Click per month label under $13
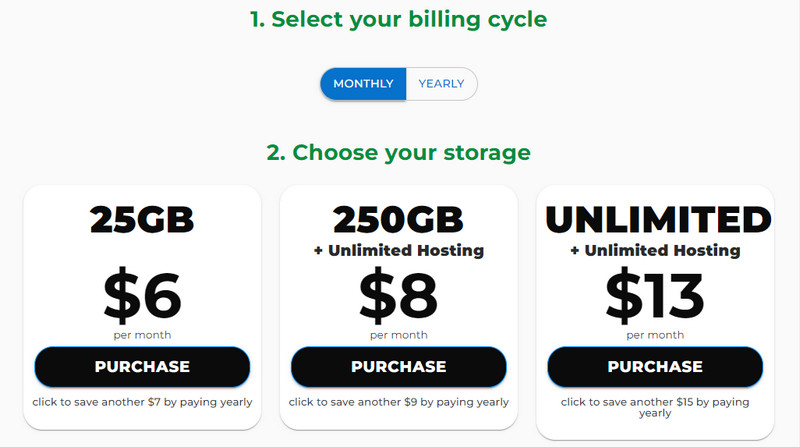 tap(655, 334)
